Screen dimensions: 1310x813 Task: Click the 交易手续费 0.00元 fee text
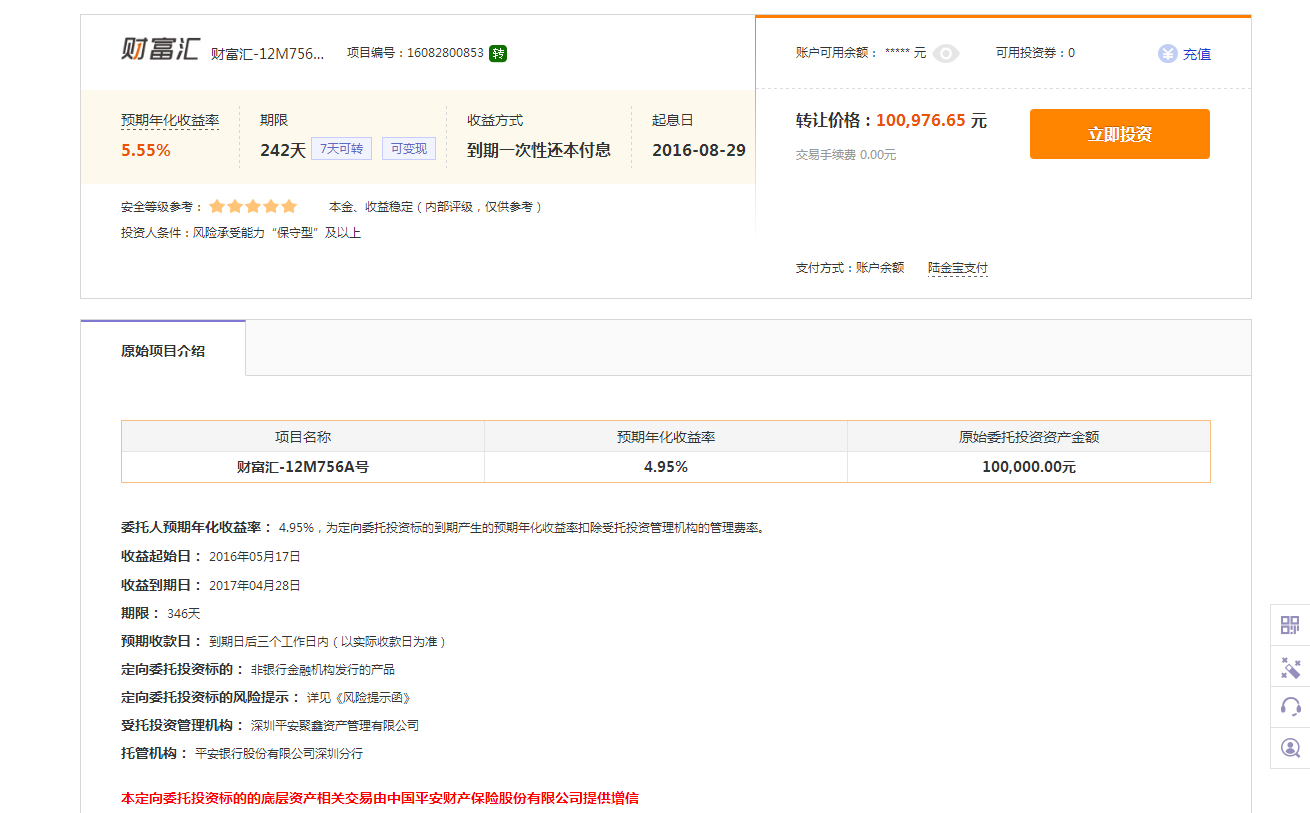(846, 155)
